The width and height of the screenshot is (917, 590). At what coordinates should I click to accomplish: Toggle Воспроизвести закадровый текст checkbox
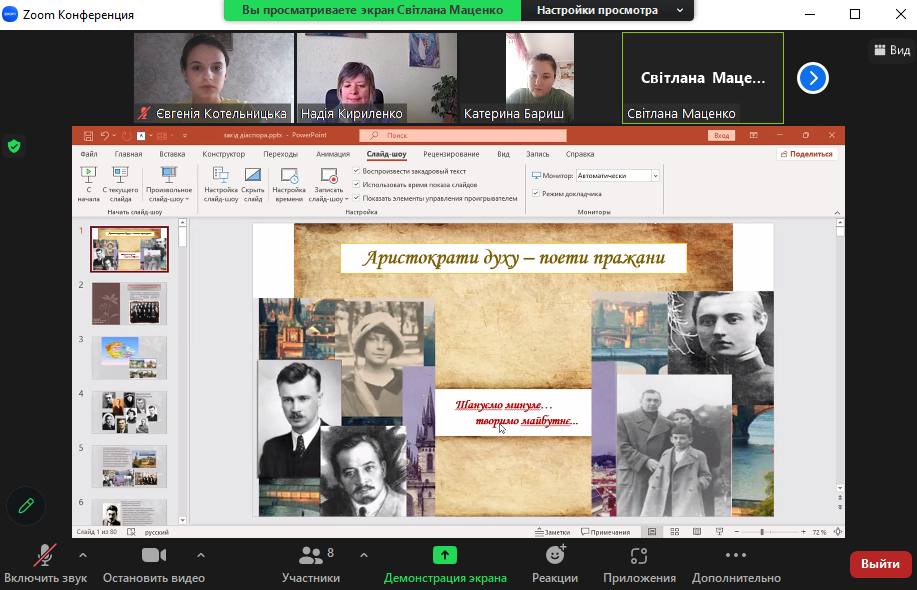pyautogui.click(x=357, y=172)
